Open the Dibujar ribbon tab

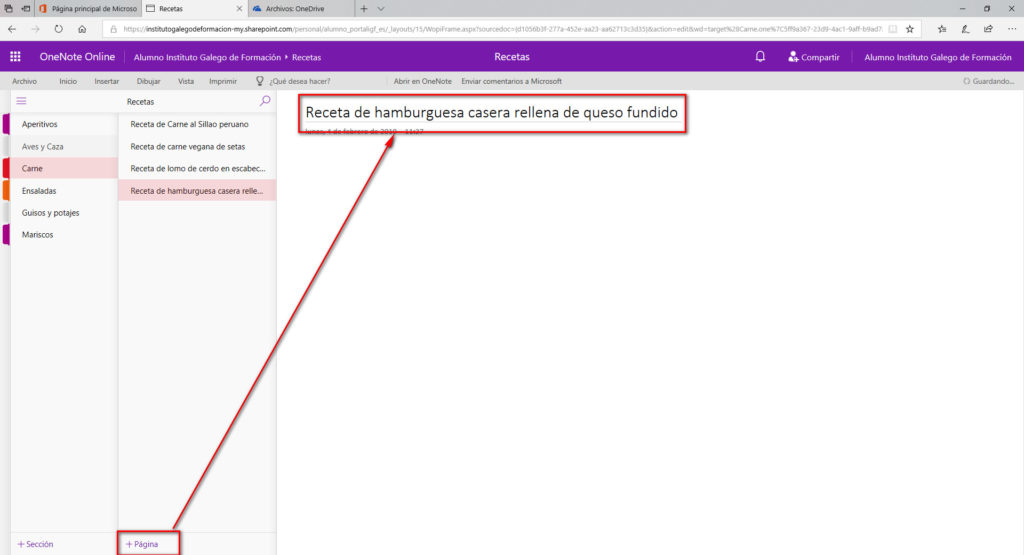148,81
